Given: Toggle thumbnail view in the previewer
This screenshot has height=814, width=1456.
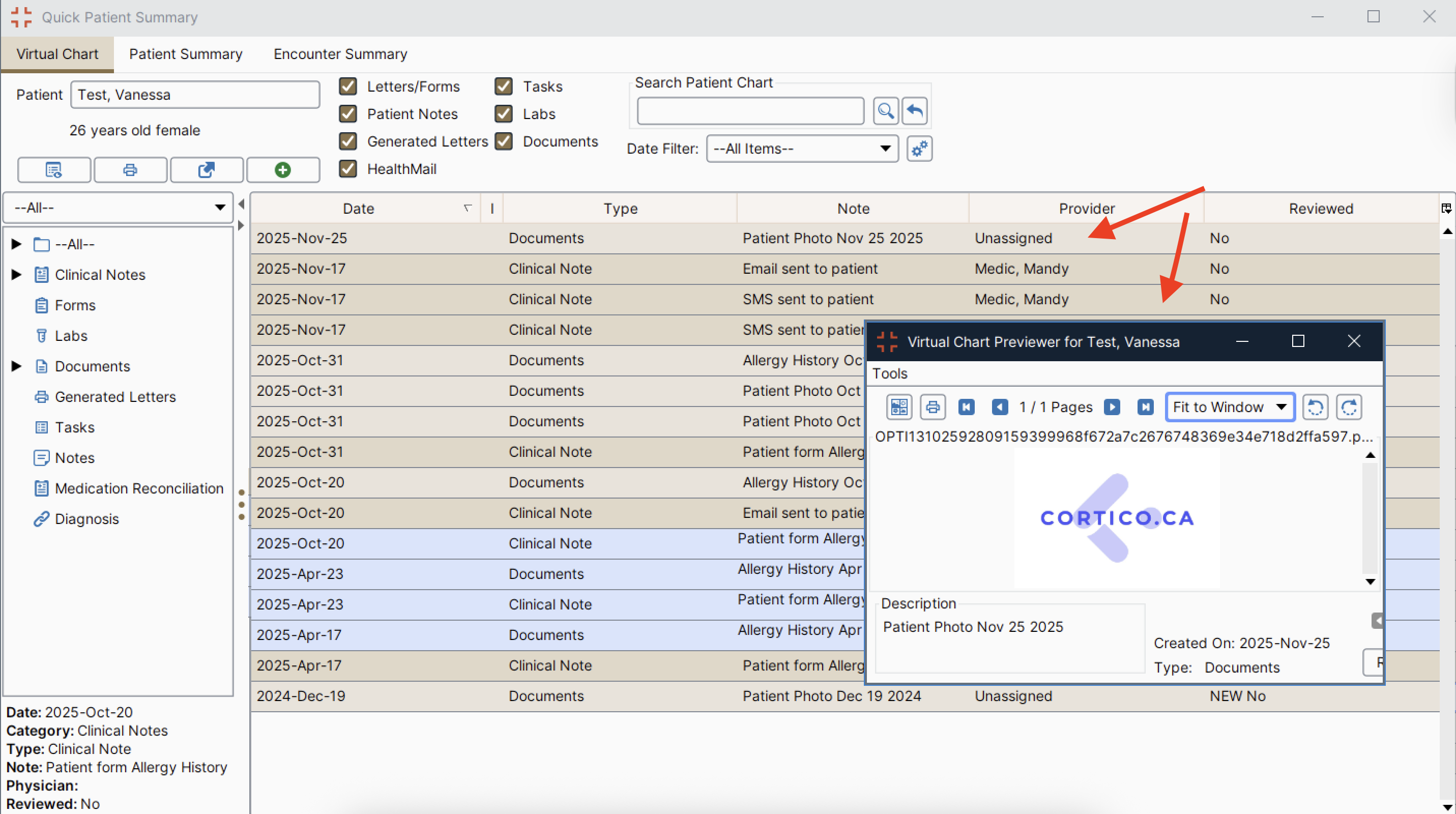Looking at the screenshot, I should (899, 406).
